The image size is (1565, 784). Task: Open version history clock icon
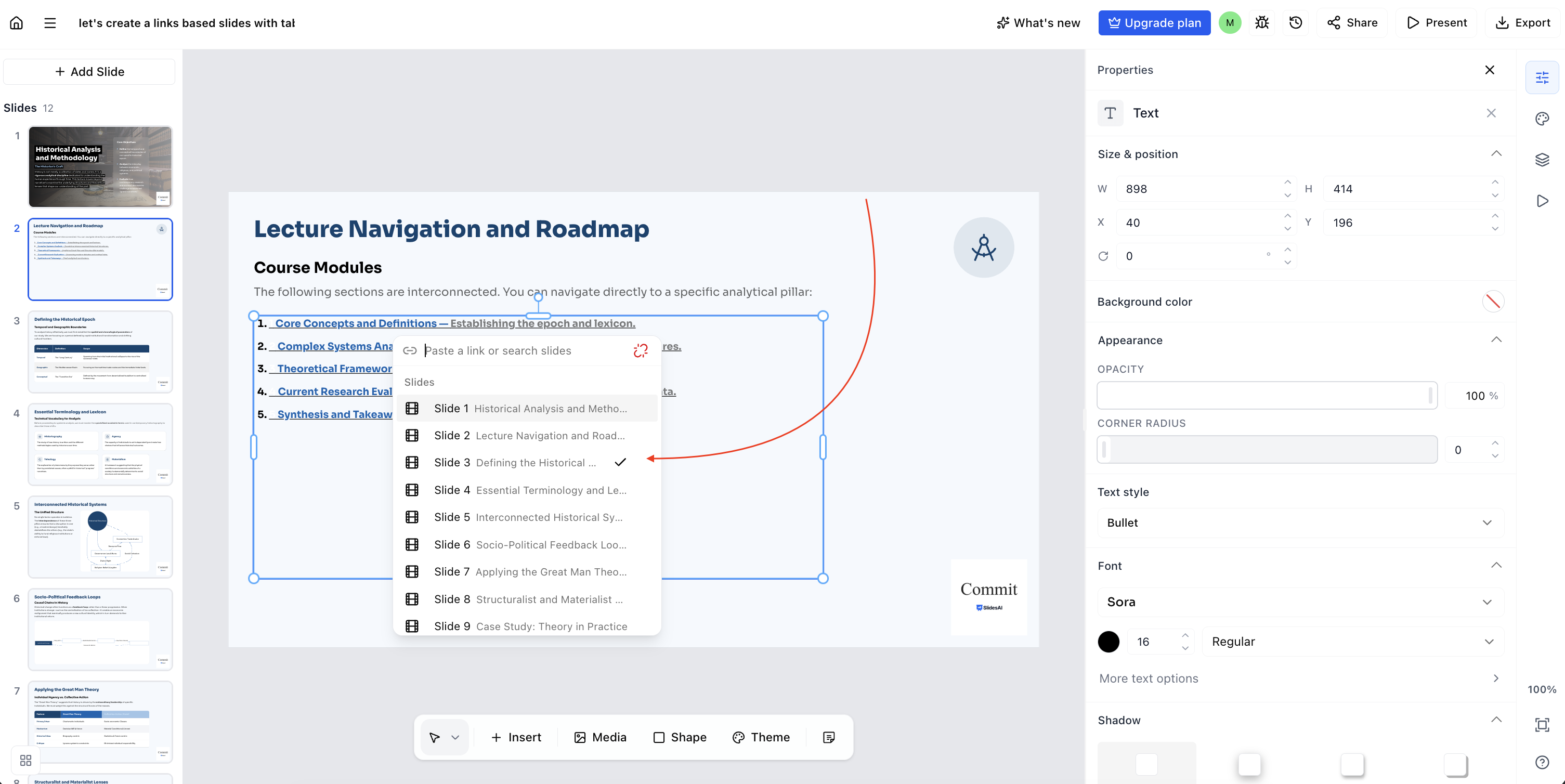coord(1295,23)
